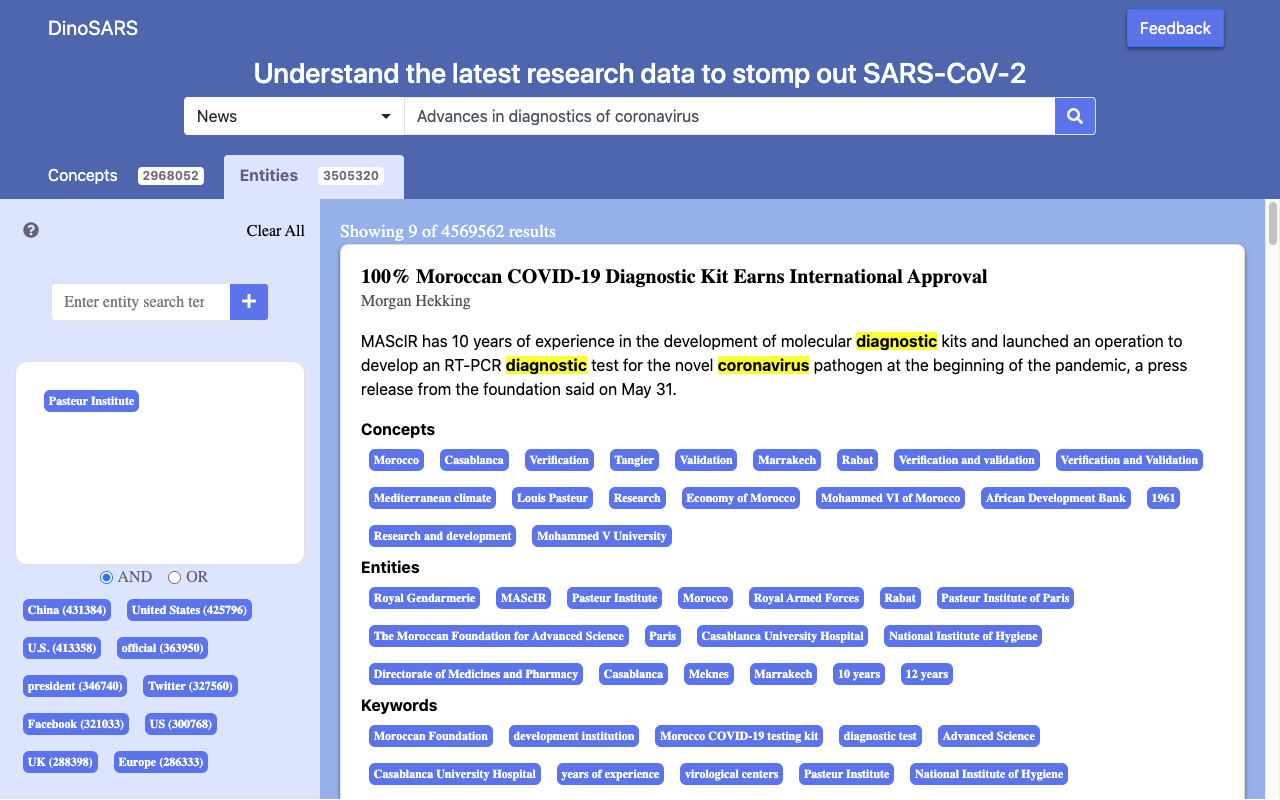This screenshot has height=800, width=1280.
Task: Click the Mohammed VI of Morocco tag
Action: coord(890,498)
